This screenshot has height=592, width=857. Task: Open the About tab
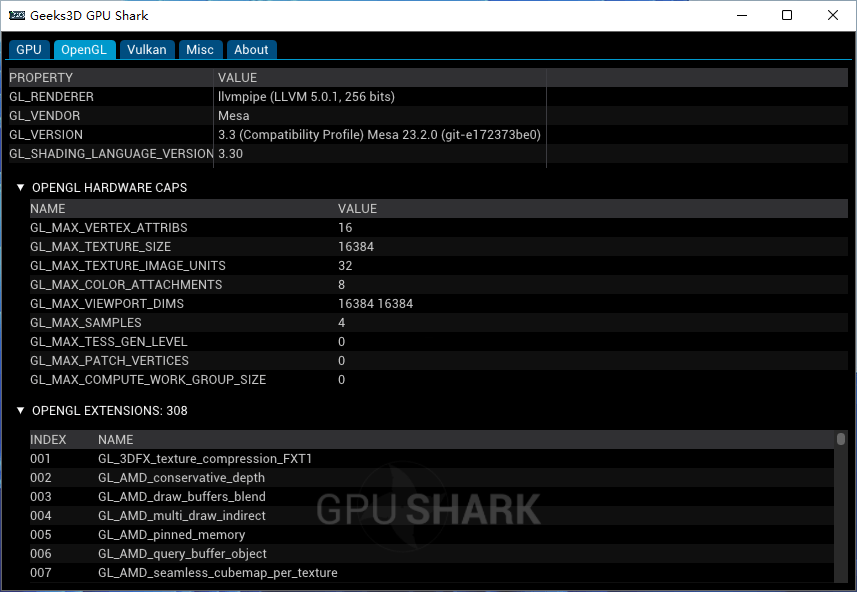click(251, 50)
